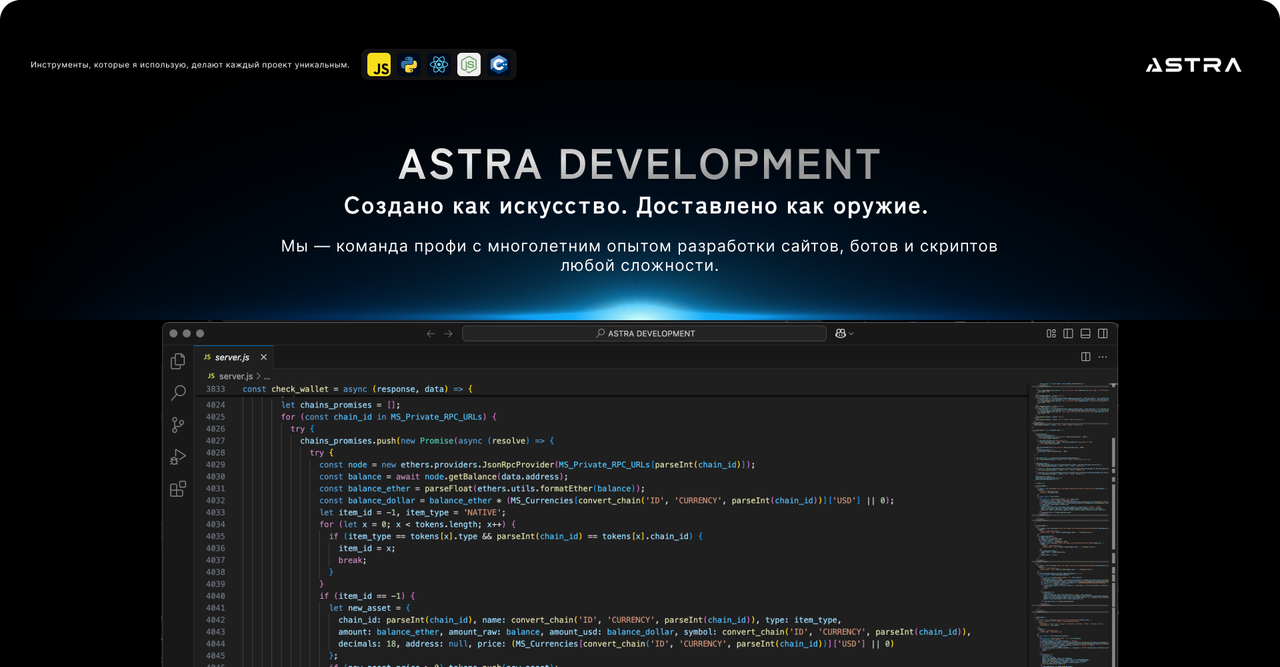Click the 'ASTRA DEVELOPMENT' main heading
Image resolution: width=1280 pixels, height=667 pixels.
point(640,164)
